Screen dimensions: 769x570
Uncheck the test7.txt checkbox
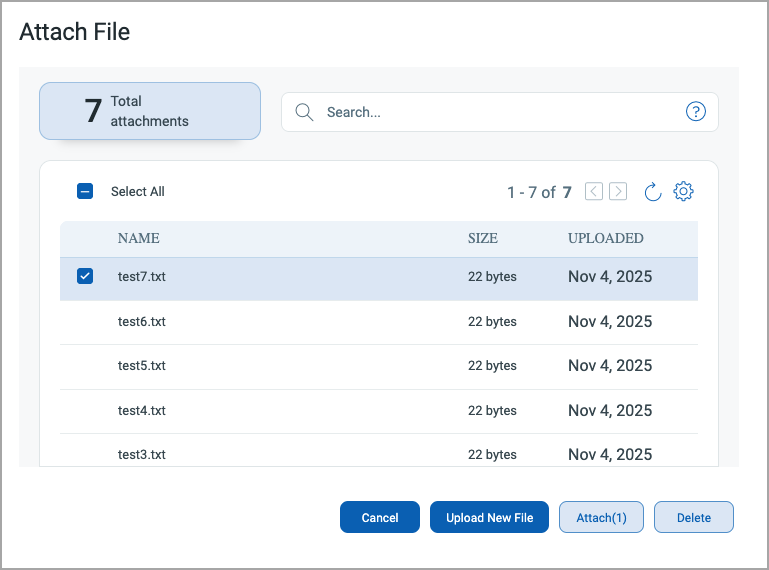point(85,277)
